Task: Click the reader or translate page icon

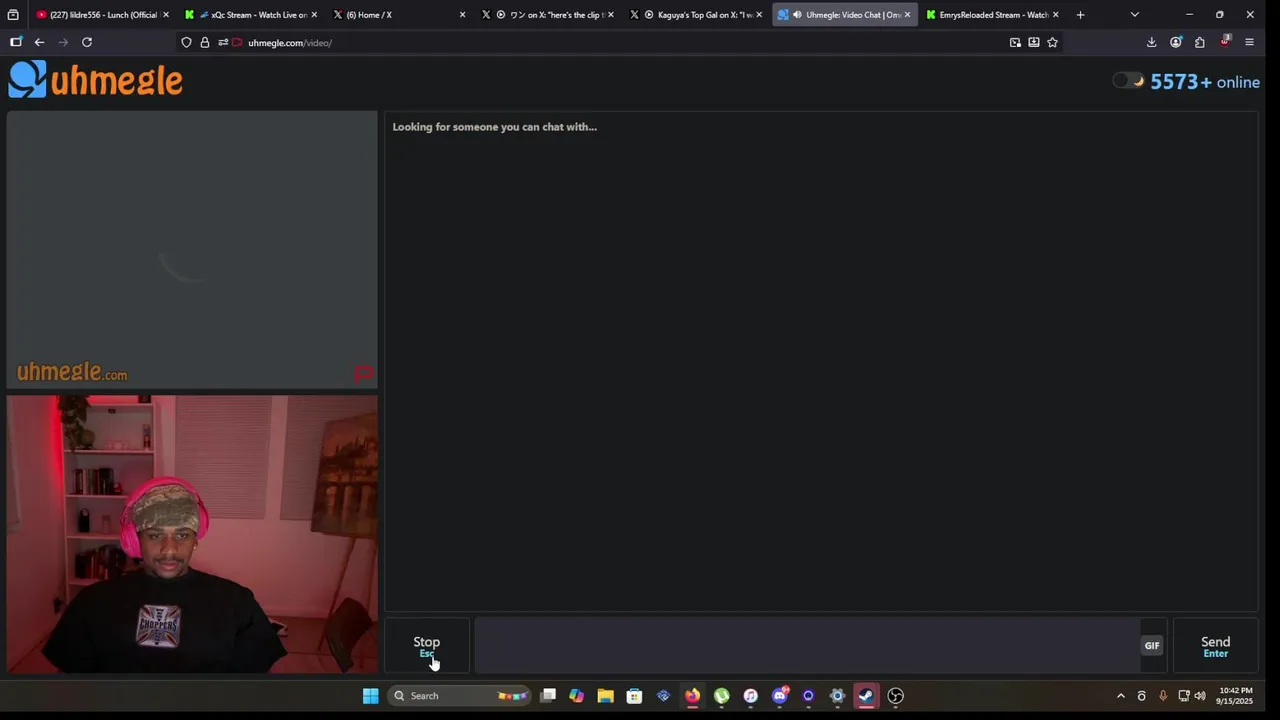Action: (x=1034, y=42)
